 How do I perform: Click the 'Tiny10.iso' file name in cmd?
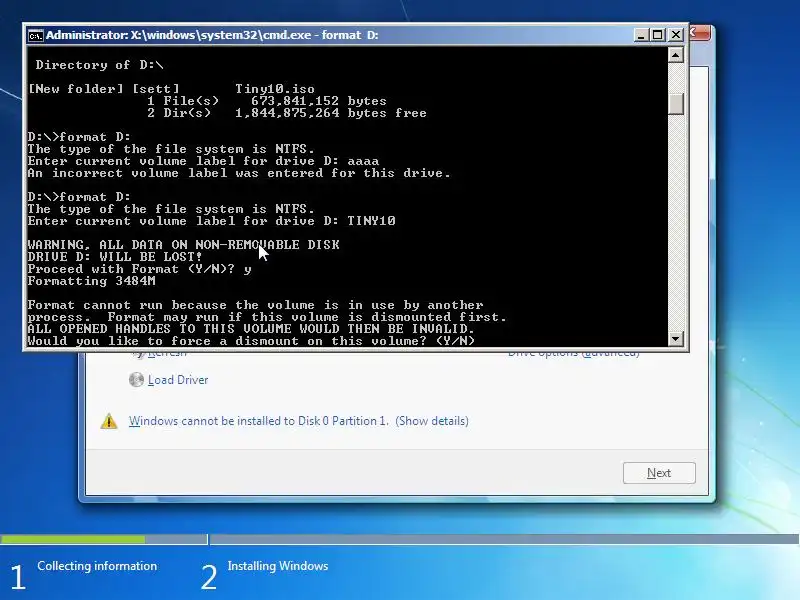pyautogui.click(x=275, y=89)
